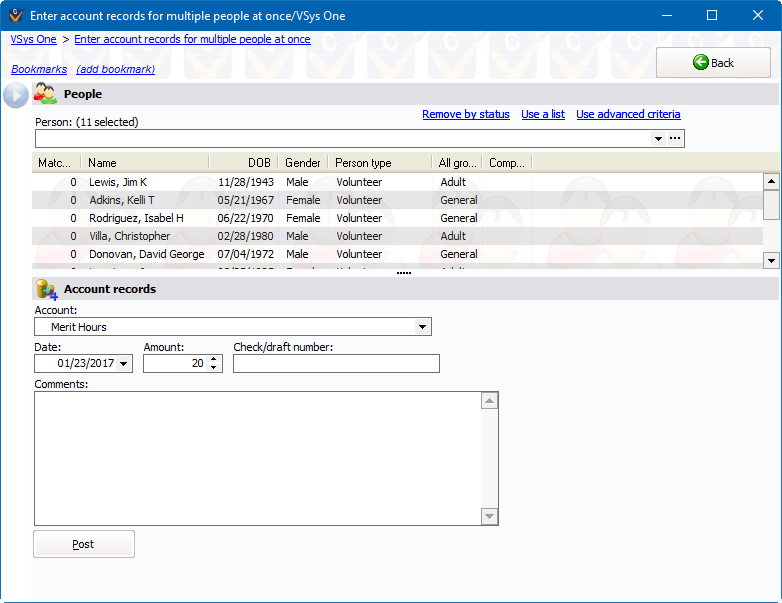
Task: Expand the Account dropdown showing Merit Hours
Action: [x=423, y=327]
